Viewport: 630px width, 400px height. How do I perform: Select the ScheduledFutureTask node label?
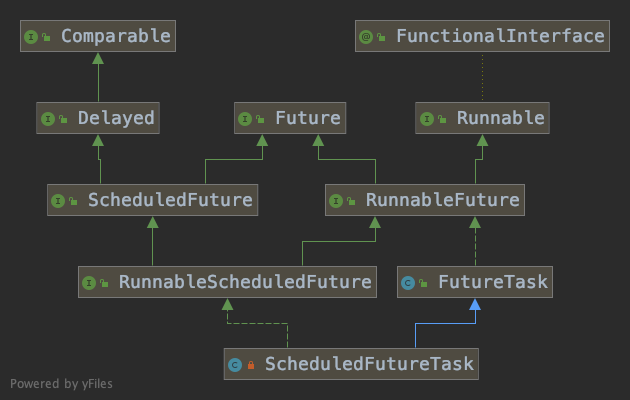(x=369, y=364)
